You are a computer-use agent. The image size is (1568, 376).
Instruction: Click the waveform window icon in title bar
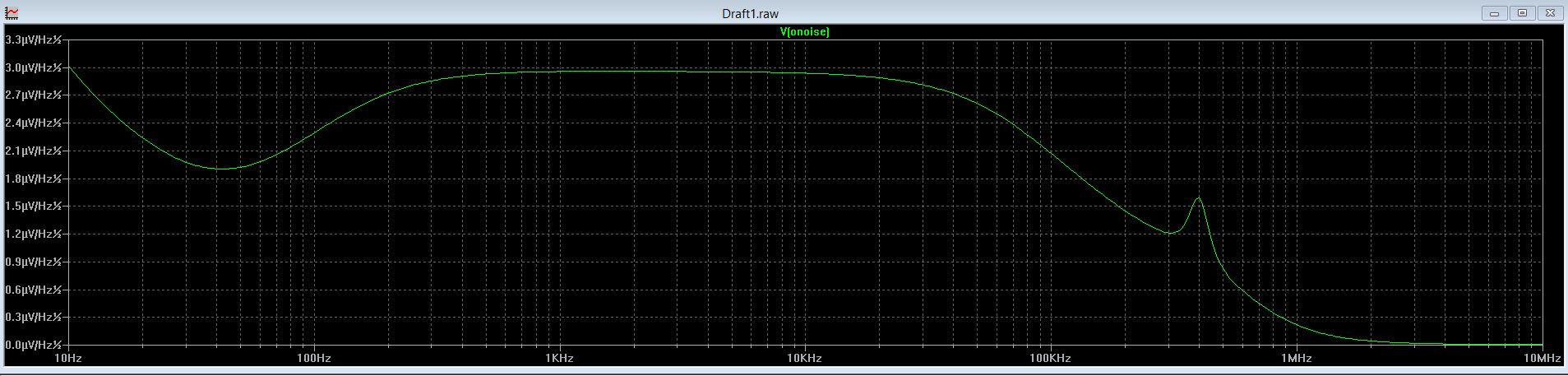pyautogui.click(x=12, y=13)
